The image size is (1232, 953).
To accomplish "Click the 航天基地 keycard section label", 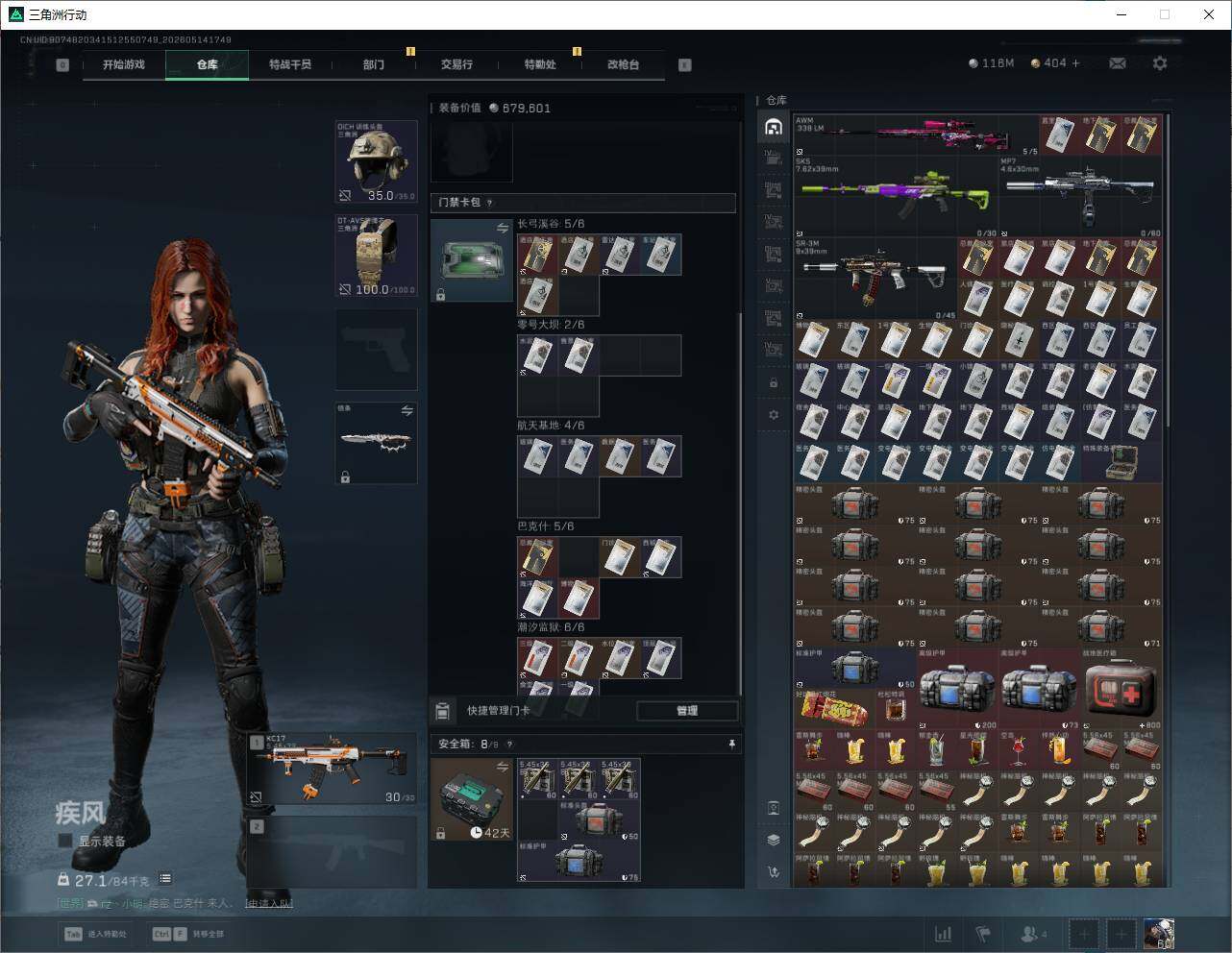I will click(552, 426).
